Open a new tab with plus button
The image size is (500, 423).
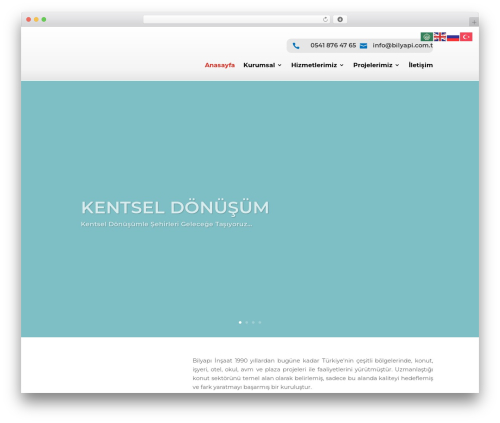coord(474,22)
